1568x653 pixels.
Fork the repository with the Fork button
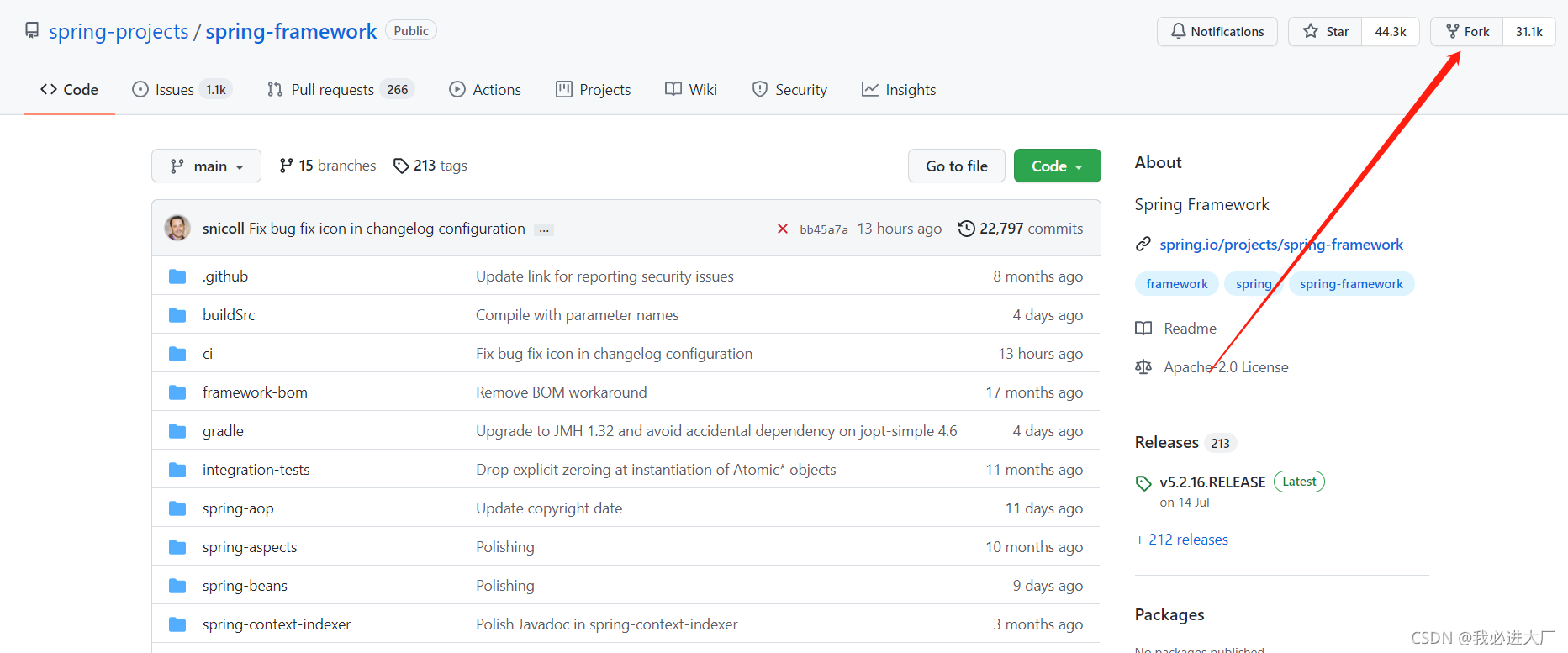(1467, 31)
